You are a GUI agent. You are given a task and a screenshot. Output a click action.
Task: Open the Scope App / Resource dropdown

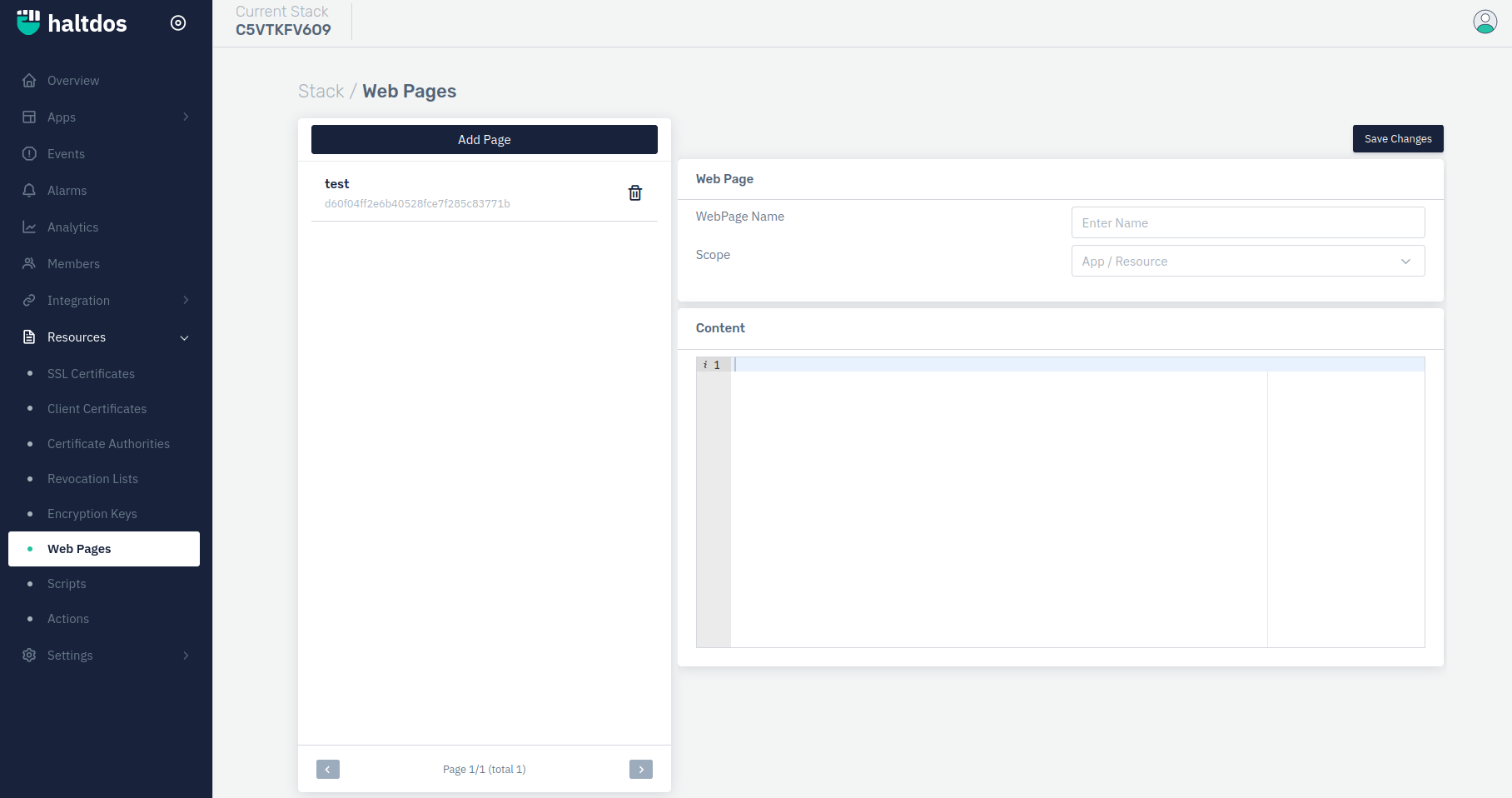pyautogui.click(x=1248, y=261)
